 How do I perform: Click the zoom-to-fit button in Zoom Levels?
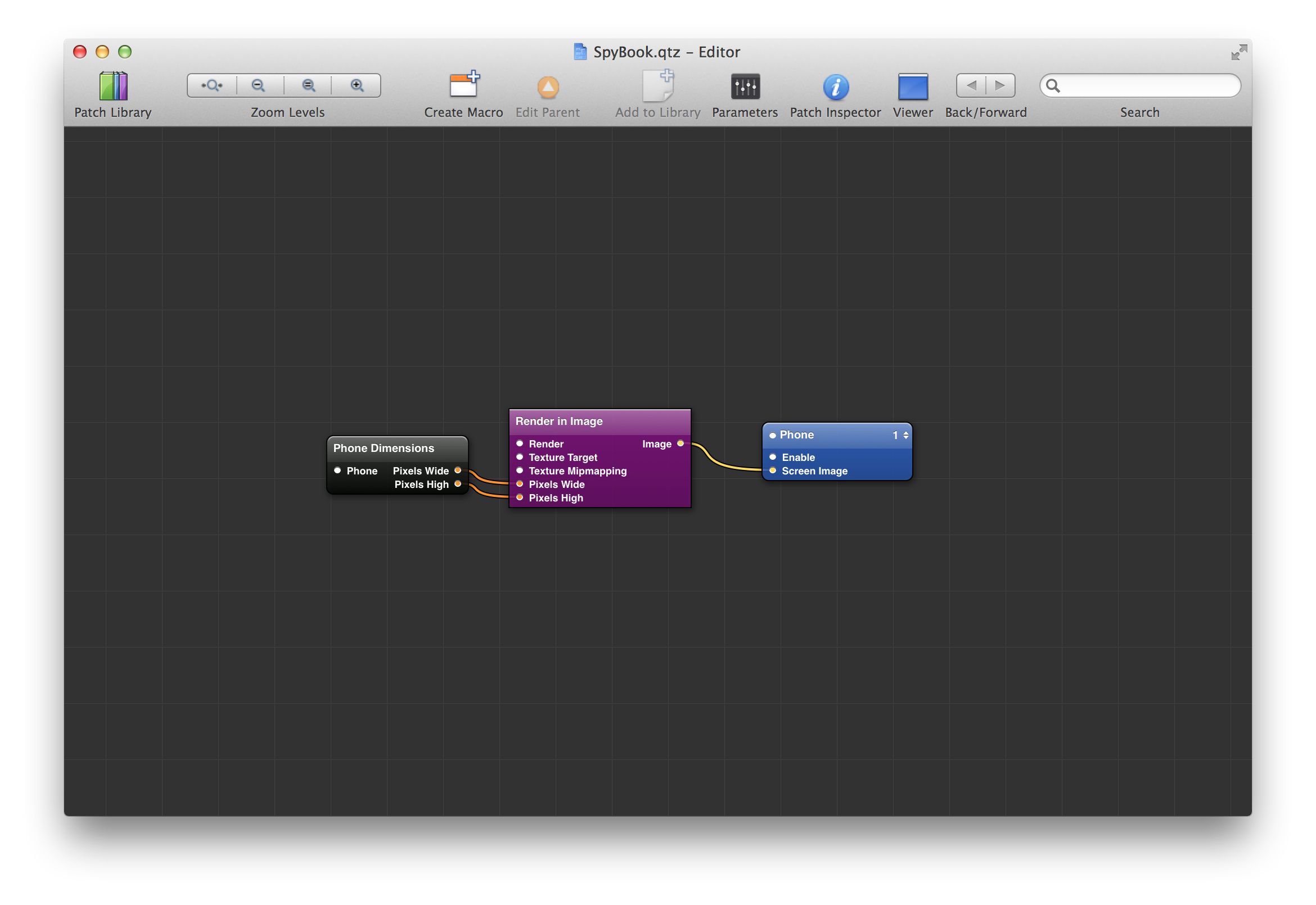click(212, 85)
